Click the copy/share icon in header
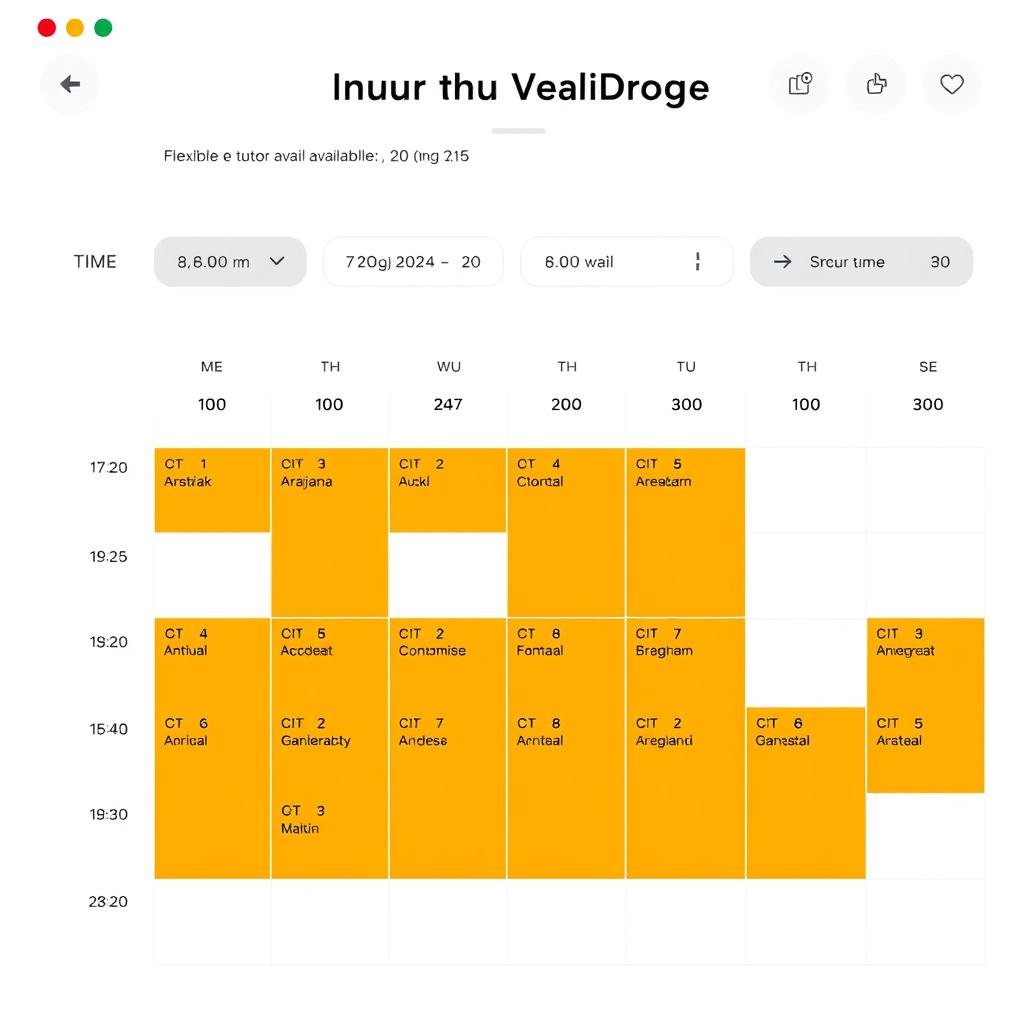1024x1024 pixels. 799,85
